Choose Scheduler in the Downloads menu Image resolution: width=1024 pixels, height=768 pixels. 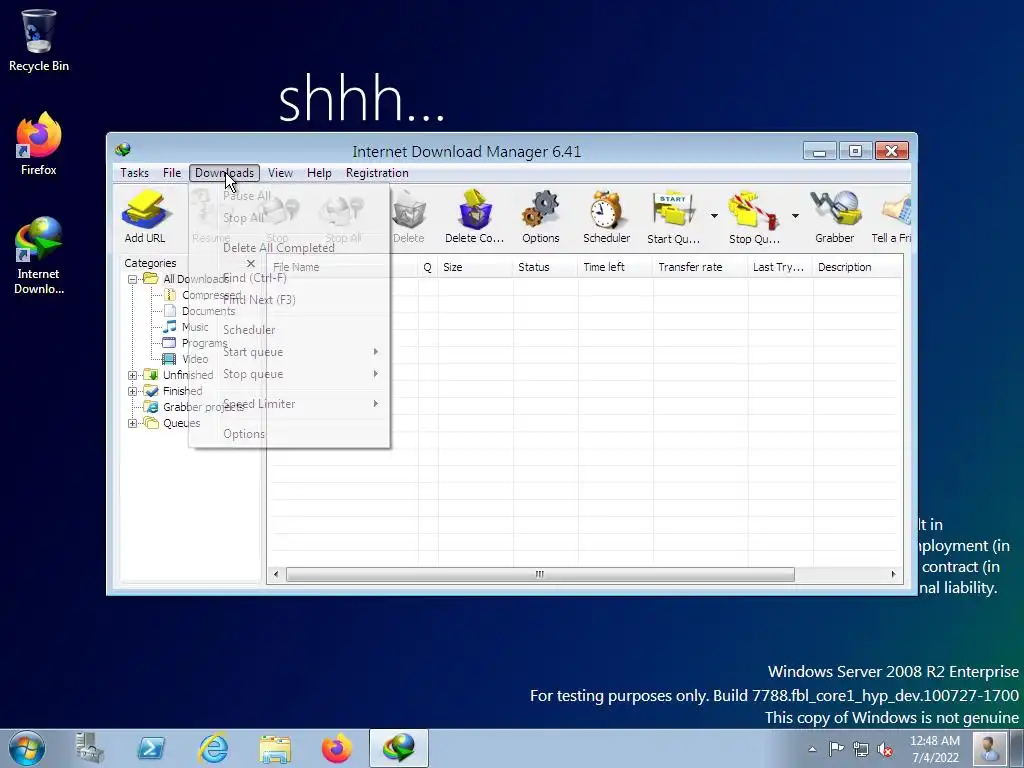[289, 330]
